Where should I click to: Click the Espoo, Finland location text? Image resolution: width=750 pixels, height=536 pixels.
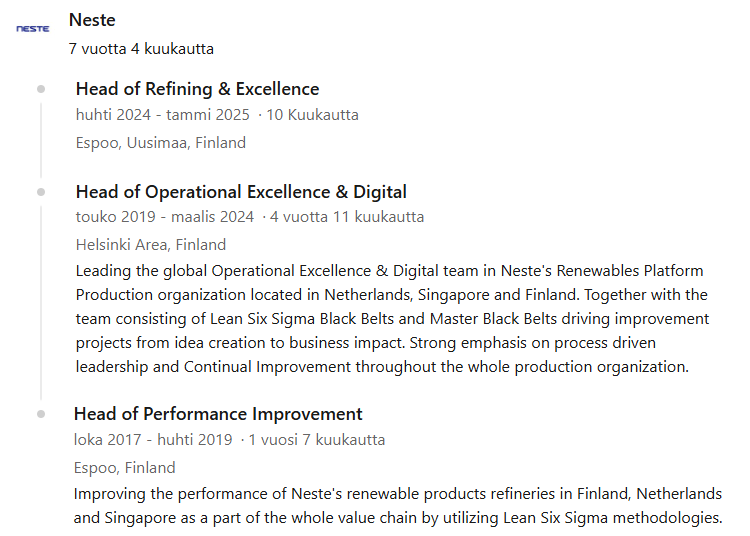click(x=125, y=467)
